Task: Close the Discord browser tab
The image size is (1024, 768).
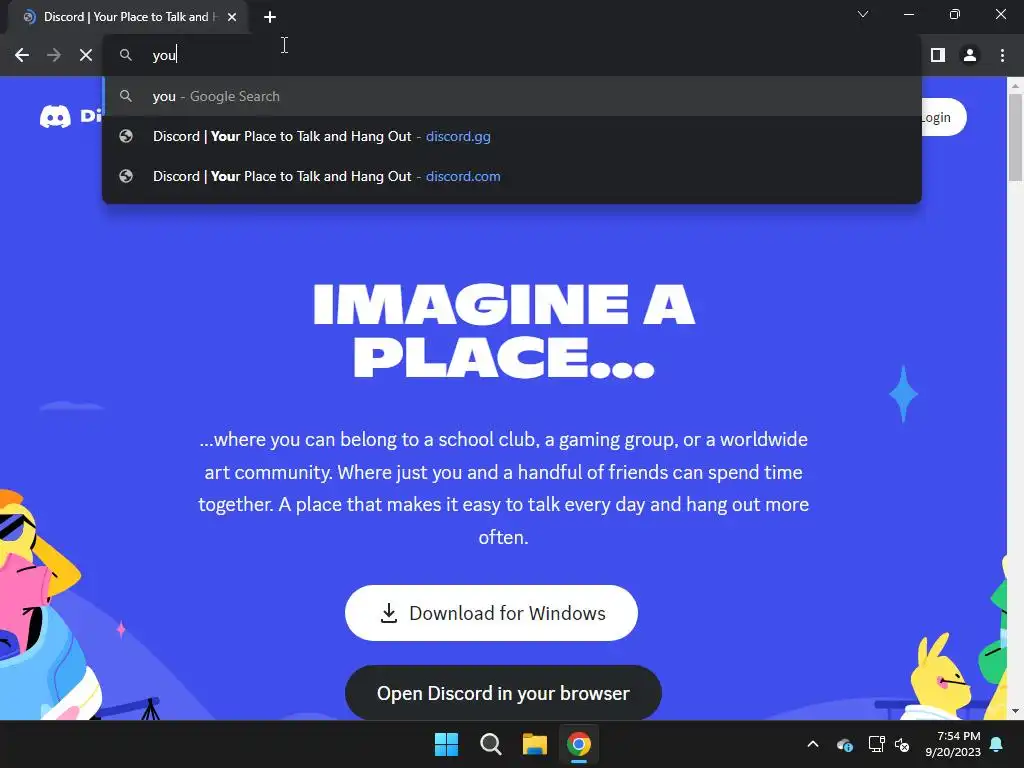Action: coord(232,17)
